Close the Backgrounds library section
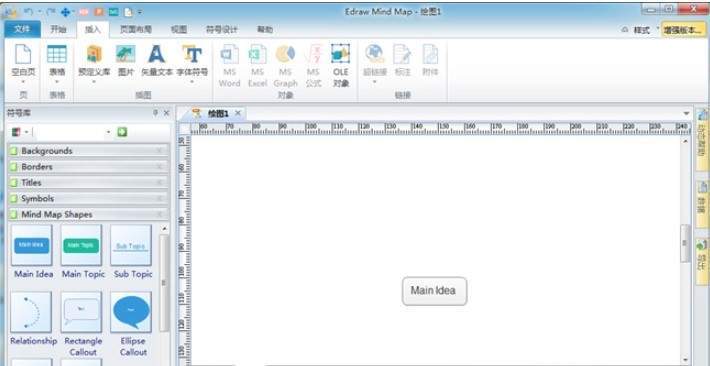This screenshot has width=710, height=366. coord(159,151)
